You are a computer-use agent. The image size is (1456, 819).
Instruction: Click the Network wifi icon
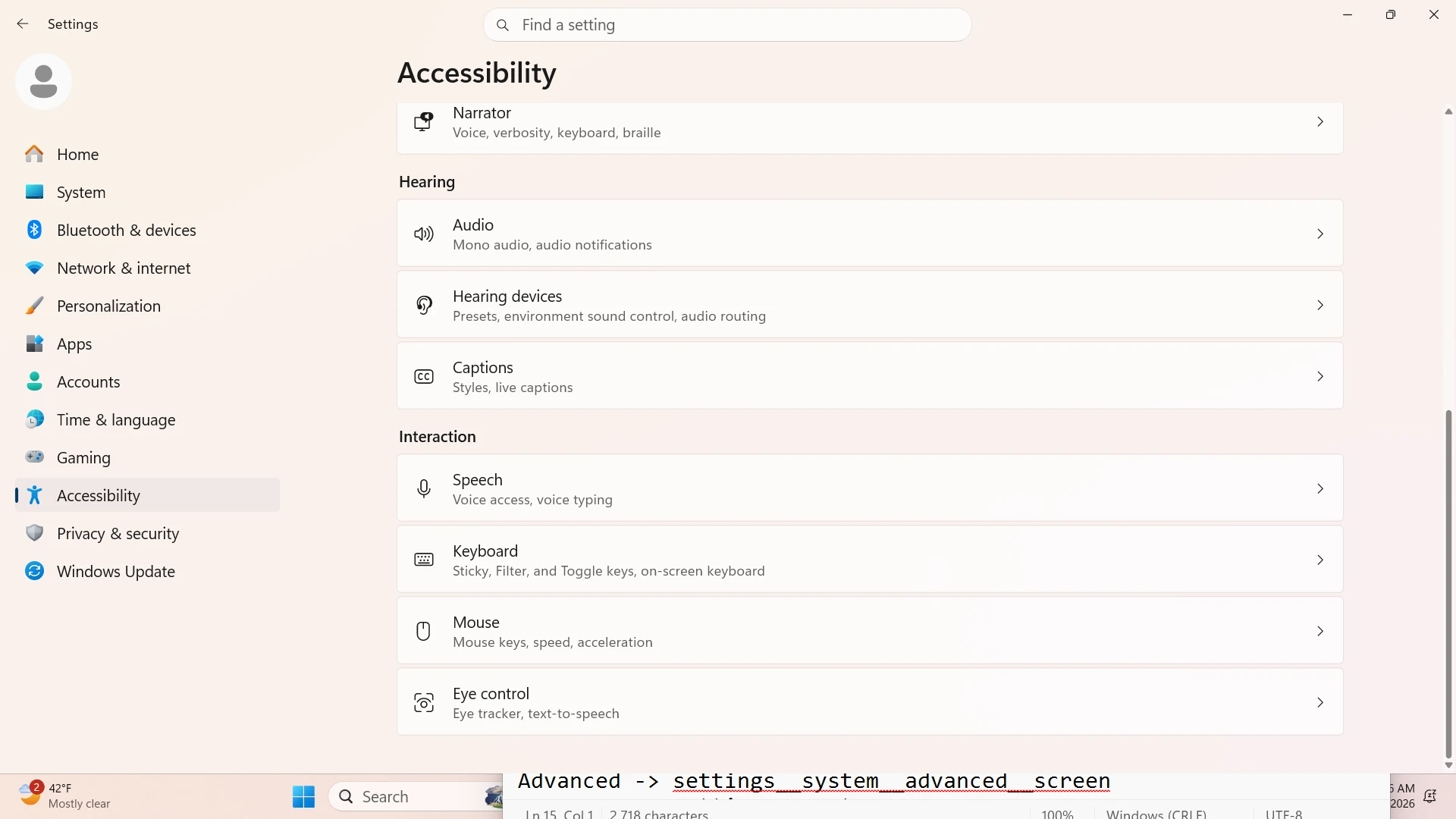click(34, 268)
